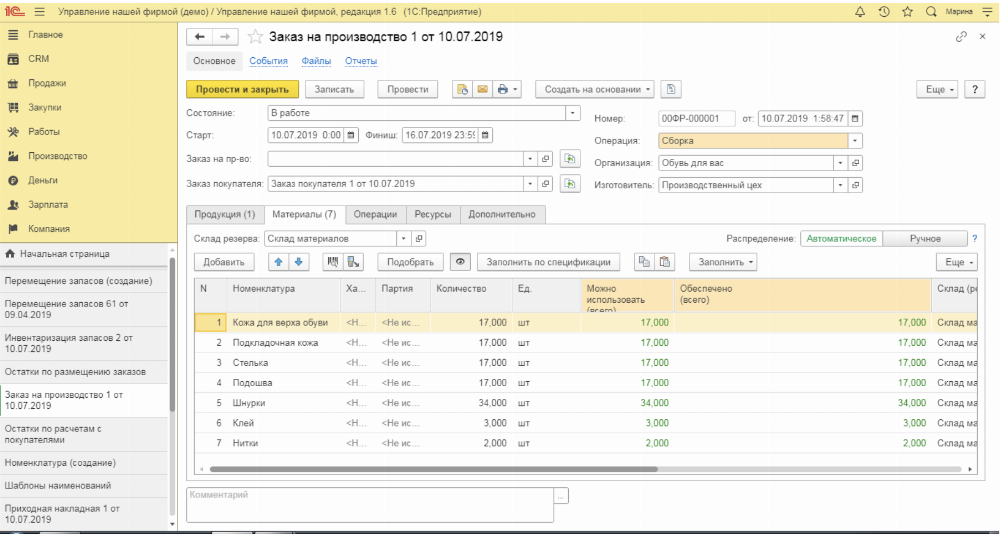Load data from terminal icon
The image size is (1000, 536).
(353, 262)
